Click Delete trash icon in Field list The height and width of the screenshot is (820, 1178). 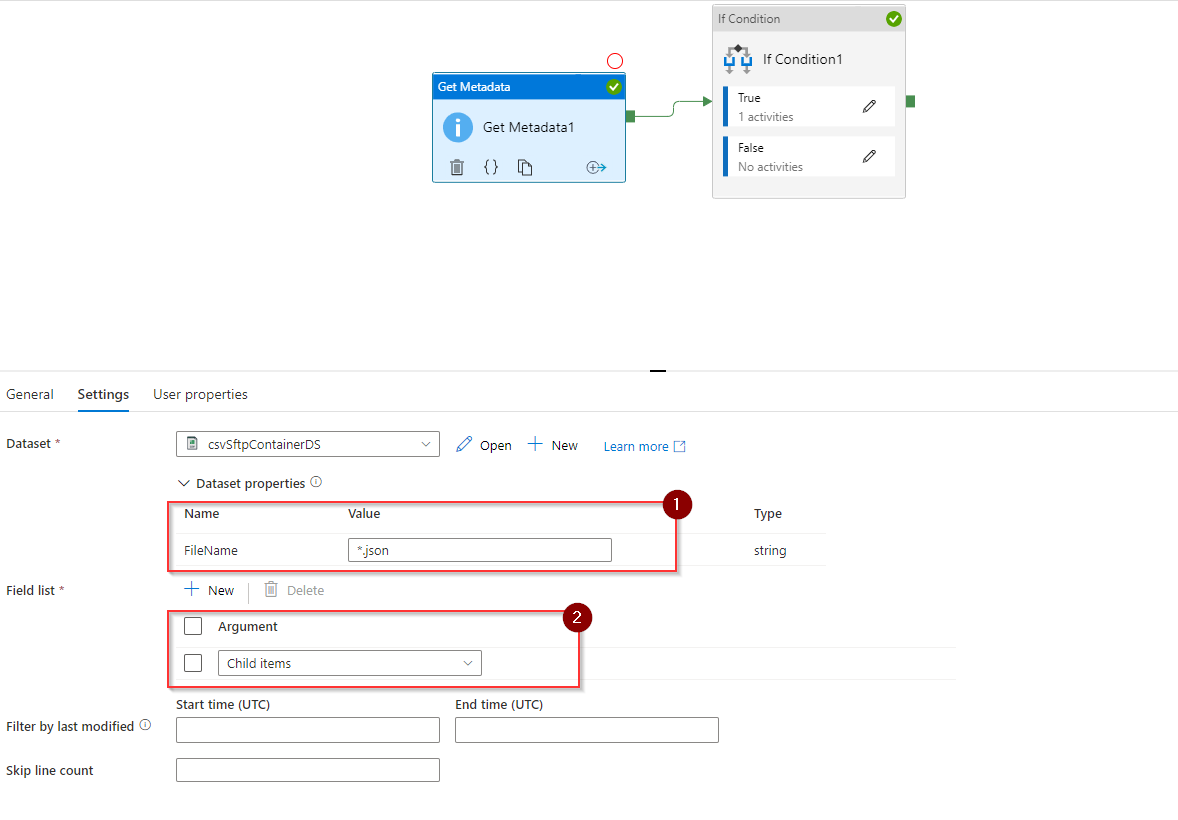(270, 589)
